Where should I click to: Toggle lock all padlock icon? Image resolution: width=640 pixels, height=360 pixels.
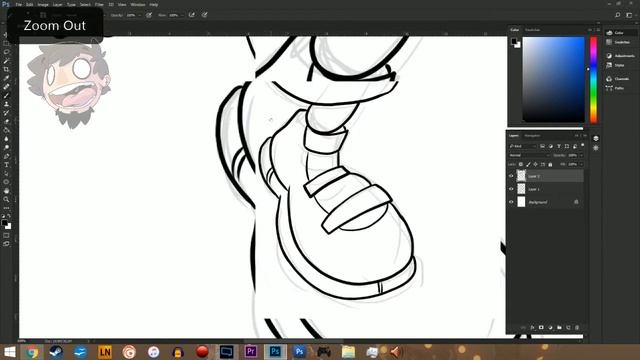point(550,164)
